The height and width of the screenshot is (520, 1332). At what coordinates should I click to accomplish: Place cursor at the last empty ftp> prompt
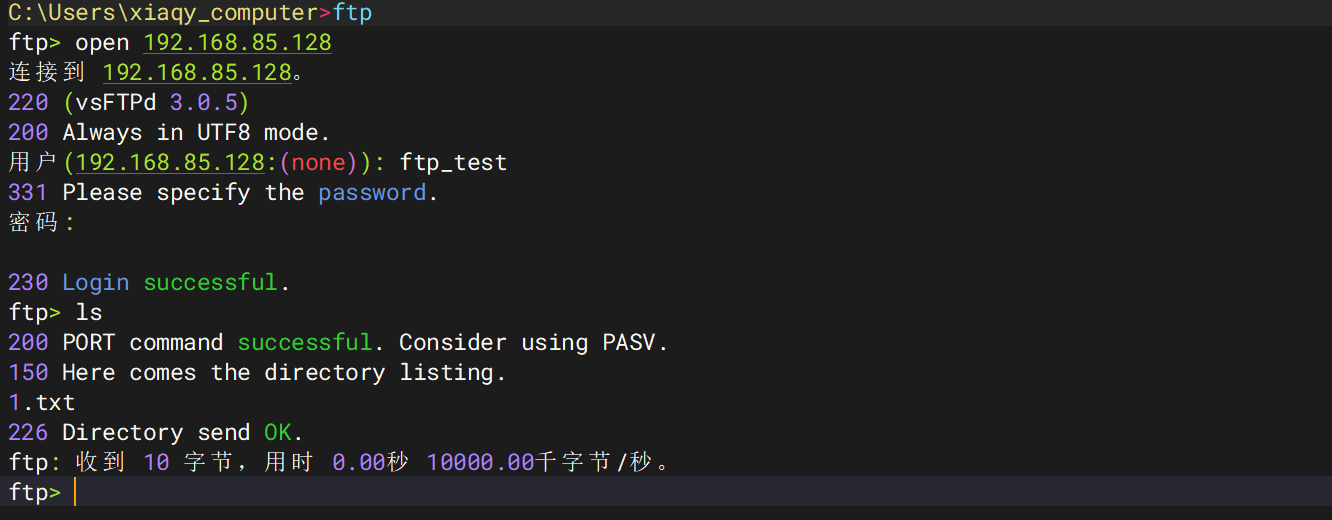pos(75,493)
